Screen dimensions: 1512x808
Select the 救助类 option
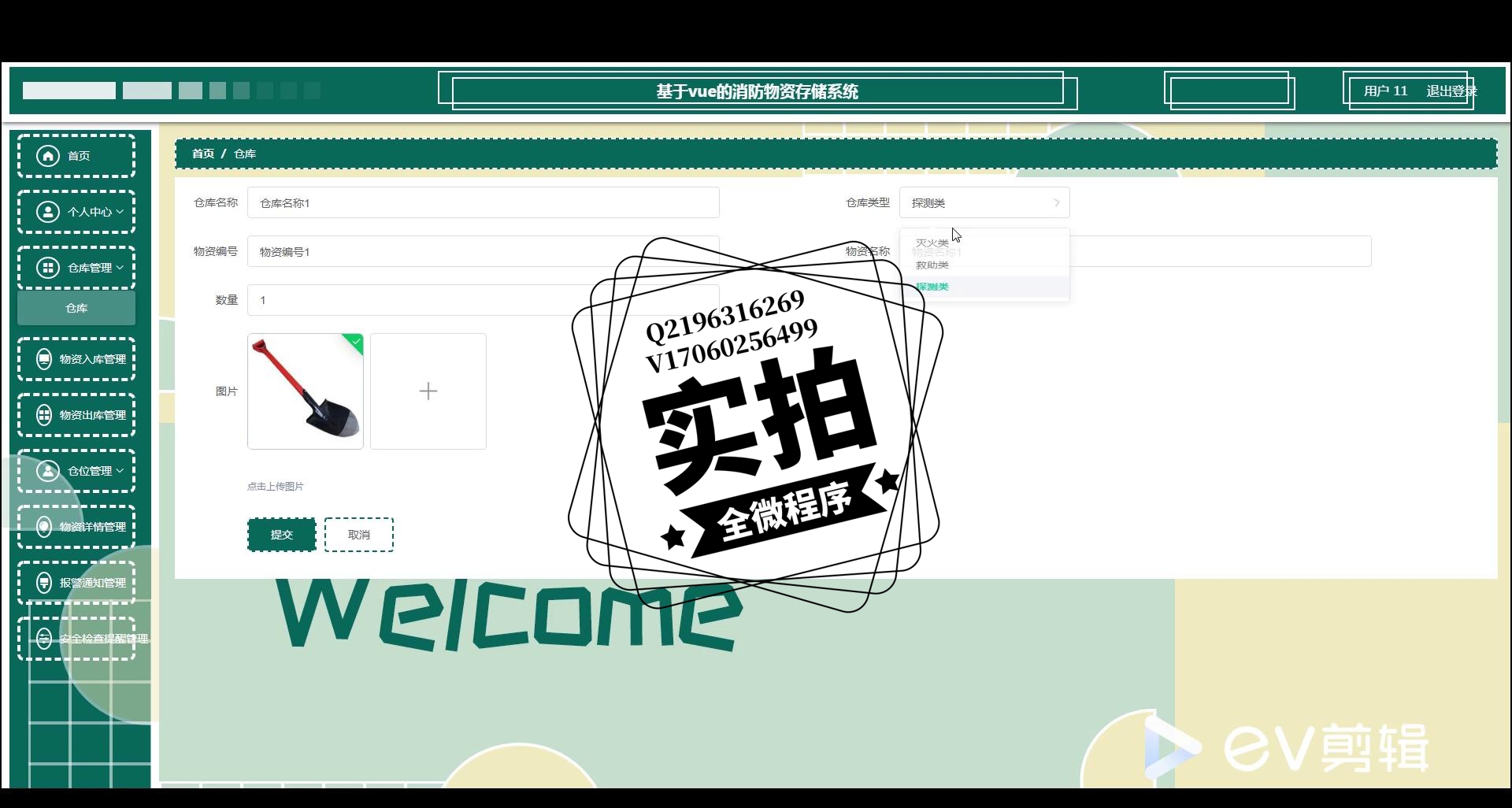coord(984,265)
